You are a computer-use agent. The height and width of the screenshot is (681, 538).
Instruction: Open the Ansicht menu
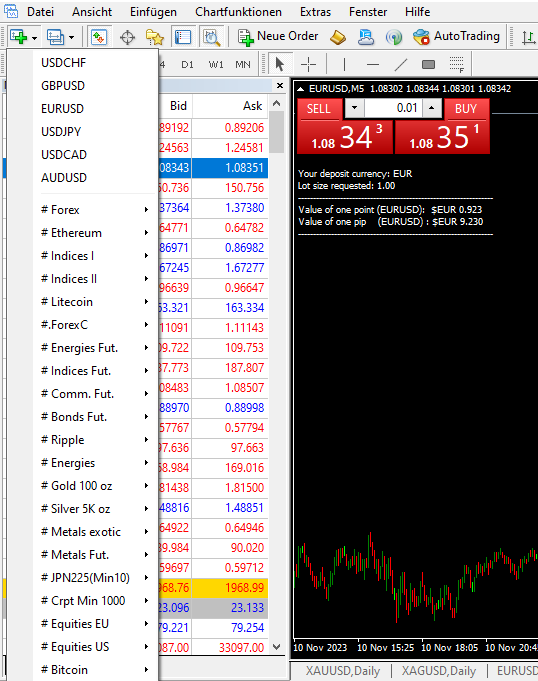click(x=92, y=12)
